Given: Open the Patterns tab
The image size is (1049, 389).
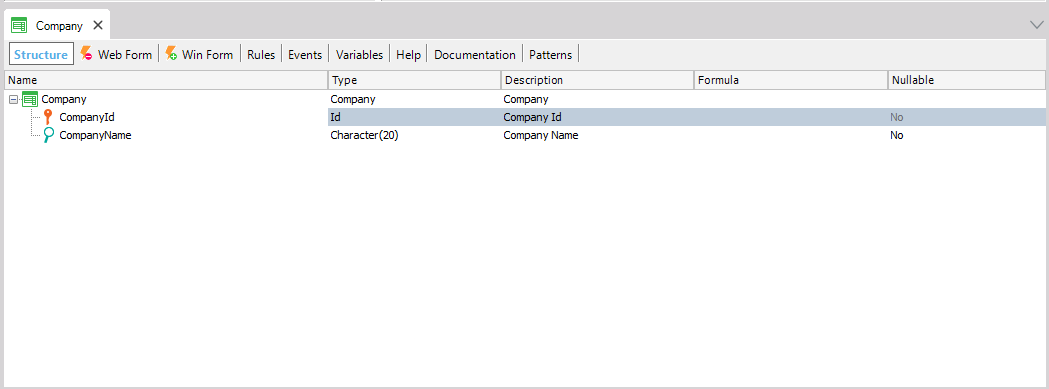Looking at the screenshot, I should 551,55.
